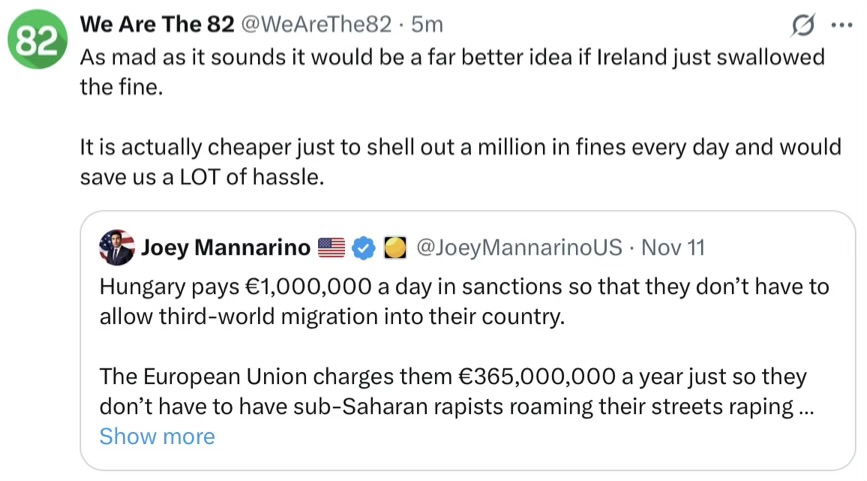Click the Nov 11 quoted post date

pyautogui.click(x=673, y=247)
